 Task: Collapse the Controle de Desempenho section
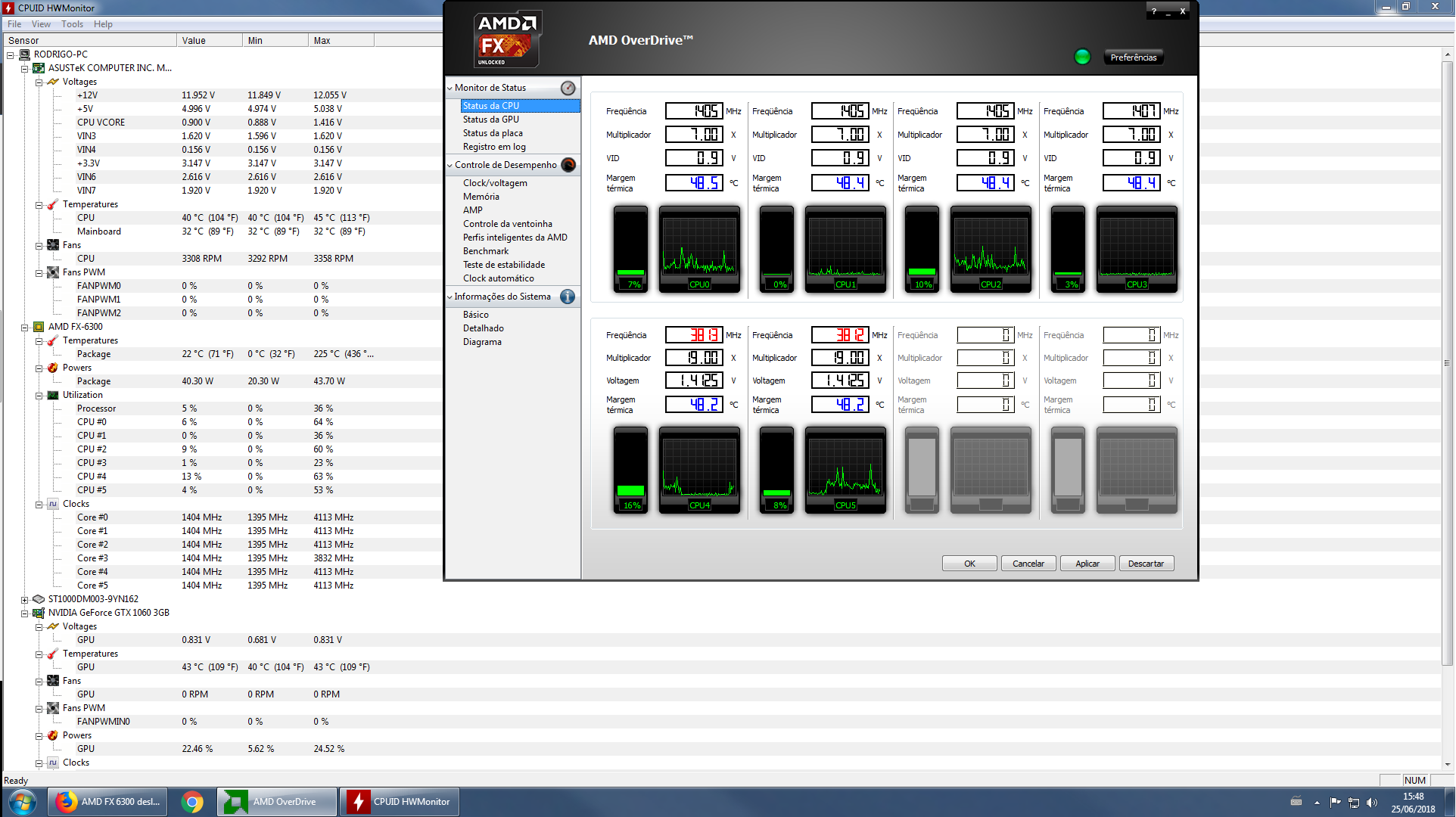(450, 165)
